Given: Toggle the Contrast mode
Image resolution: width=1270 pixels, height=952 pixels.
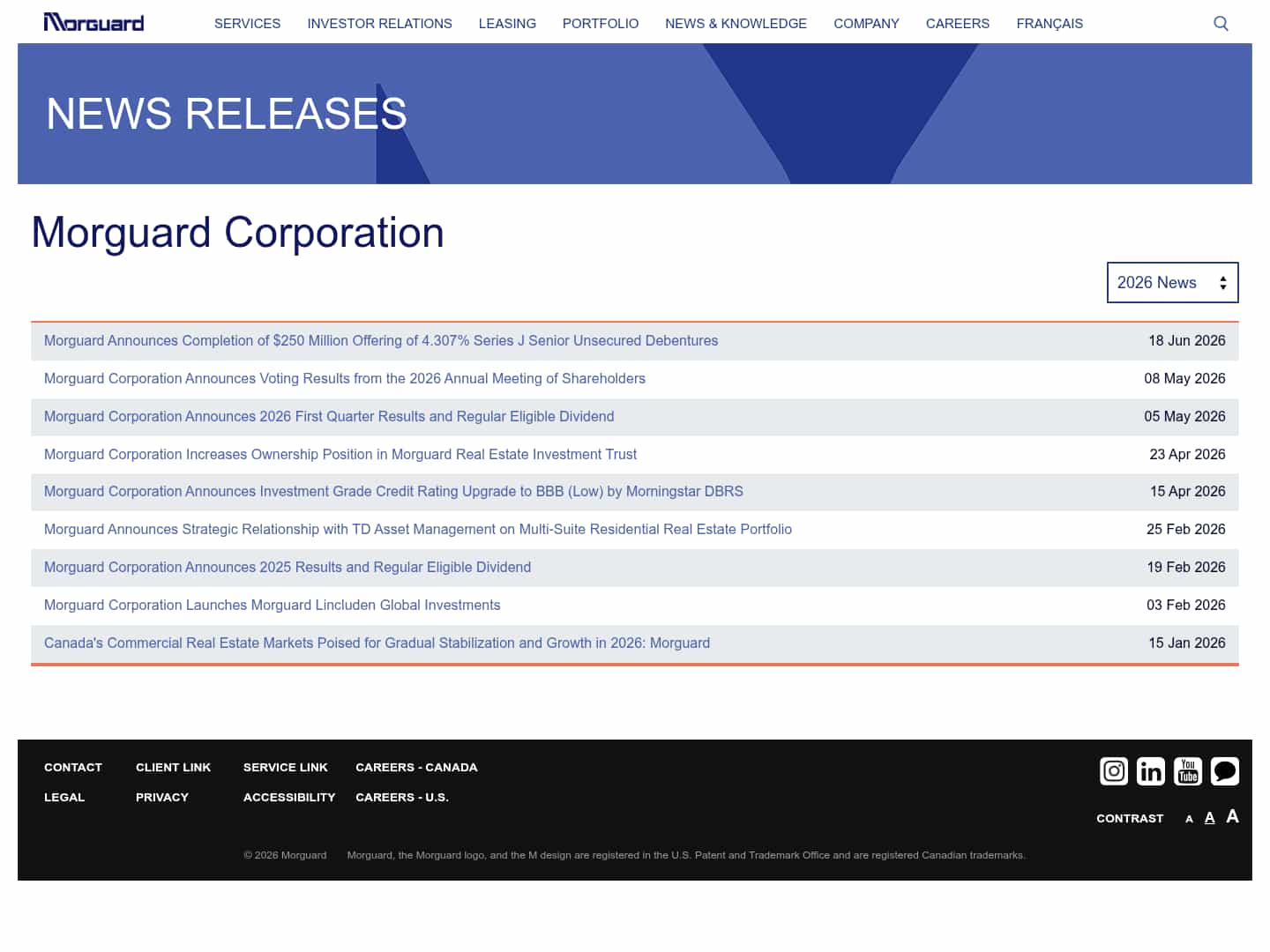Looking at the screenshot, I should click(1130, 818).
